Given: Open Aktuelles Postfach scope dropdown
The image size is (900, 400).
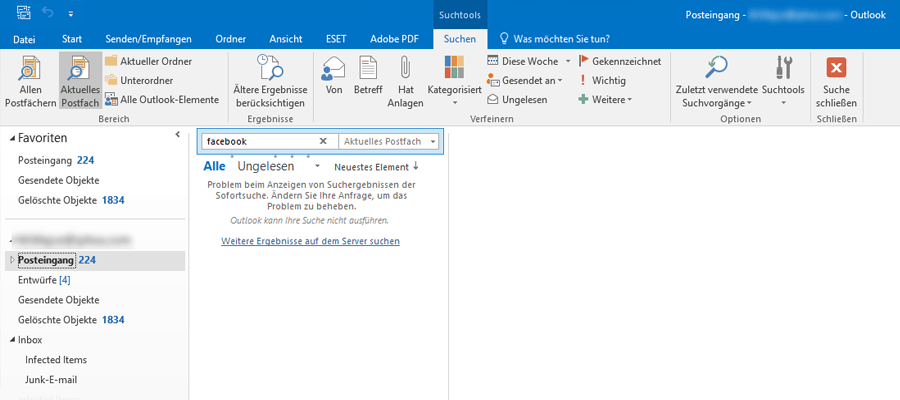Looking at the screenshot, I should (x=433, y=141).
